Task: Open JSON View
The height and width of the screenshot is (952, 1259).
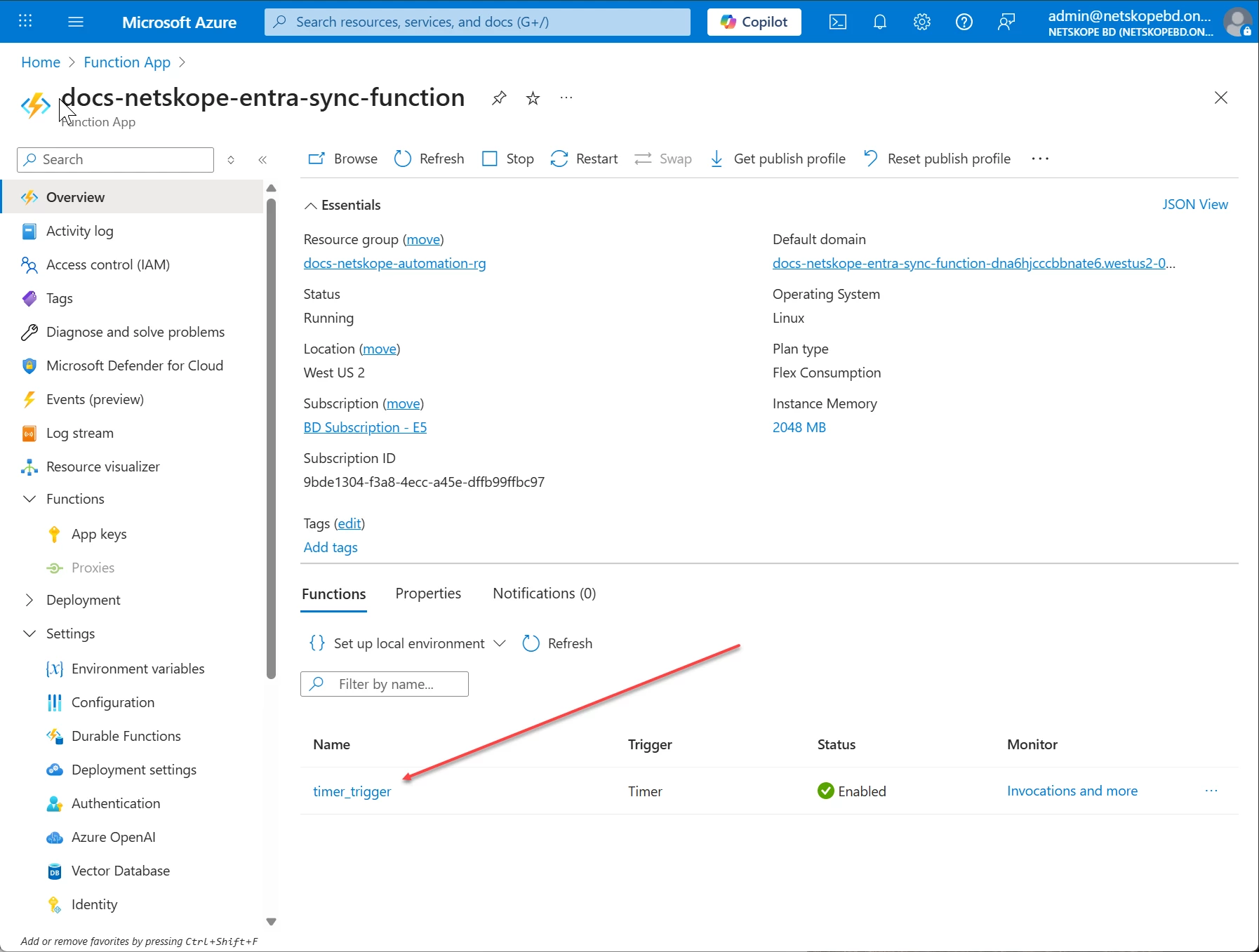Action: click(1195, 204)
